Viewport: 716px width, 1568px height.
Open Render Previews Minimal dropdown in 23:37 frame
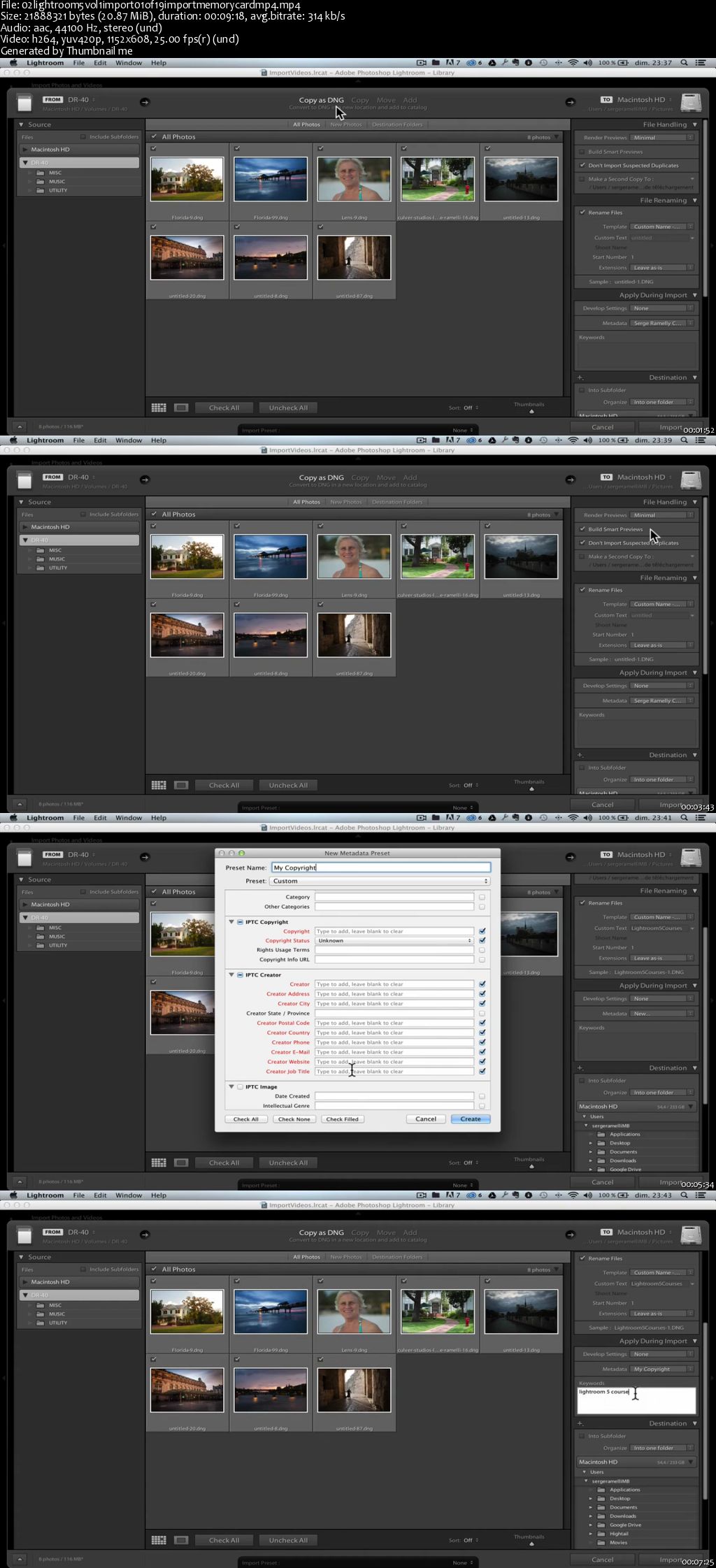[662, 138]
